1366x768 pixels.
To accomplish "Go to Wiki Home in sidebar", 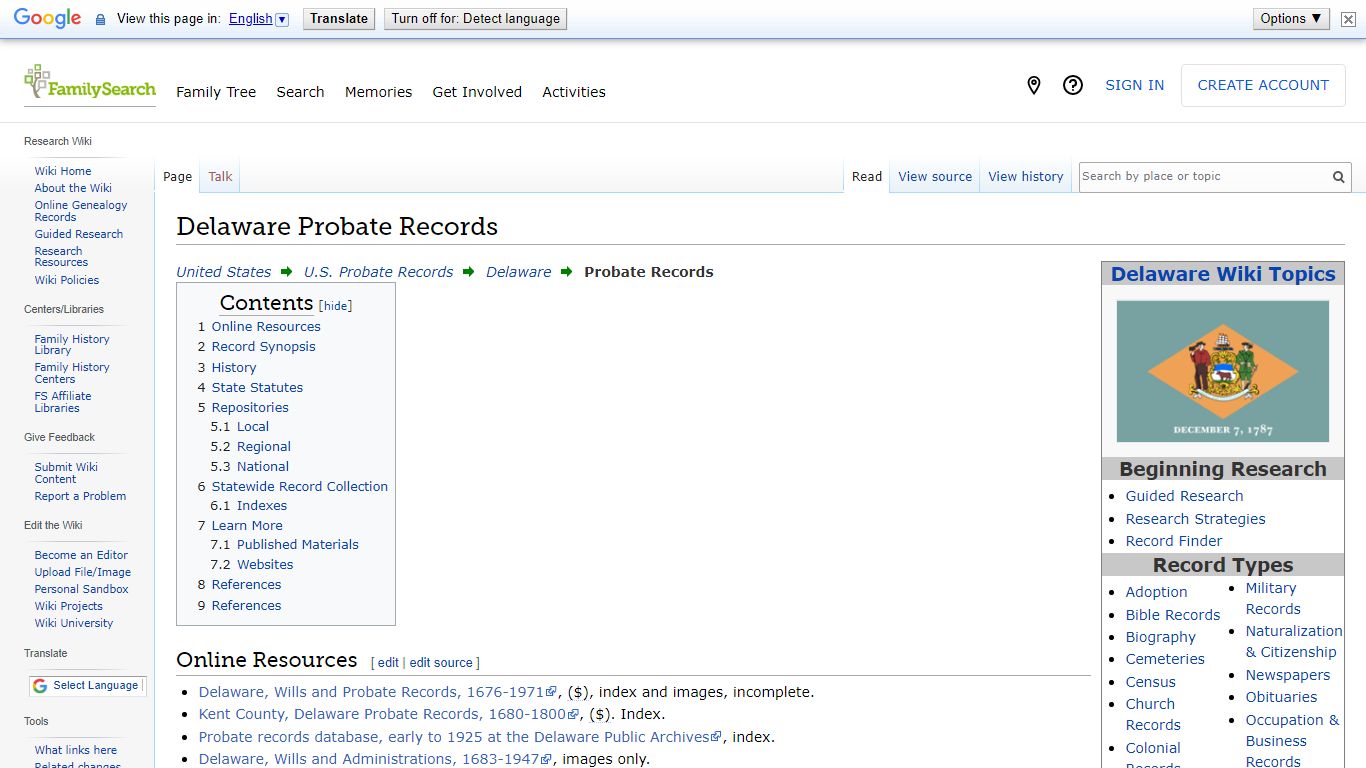I will pos(63,171).
